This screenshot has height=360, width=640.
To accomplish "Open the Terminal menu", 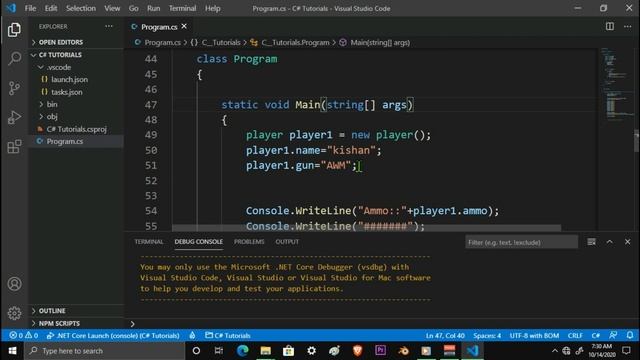I will click(182, 8).
